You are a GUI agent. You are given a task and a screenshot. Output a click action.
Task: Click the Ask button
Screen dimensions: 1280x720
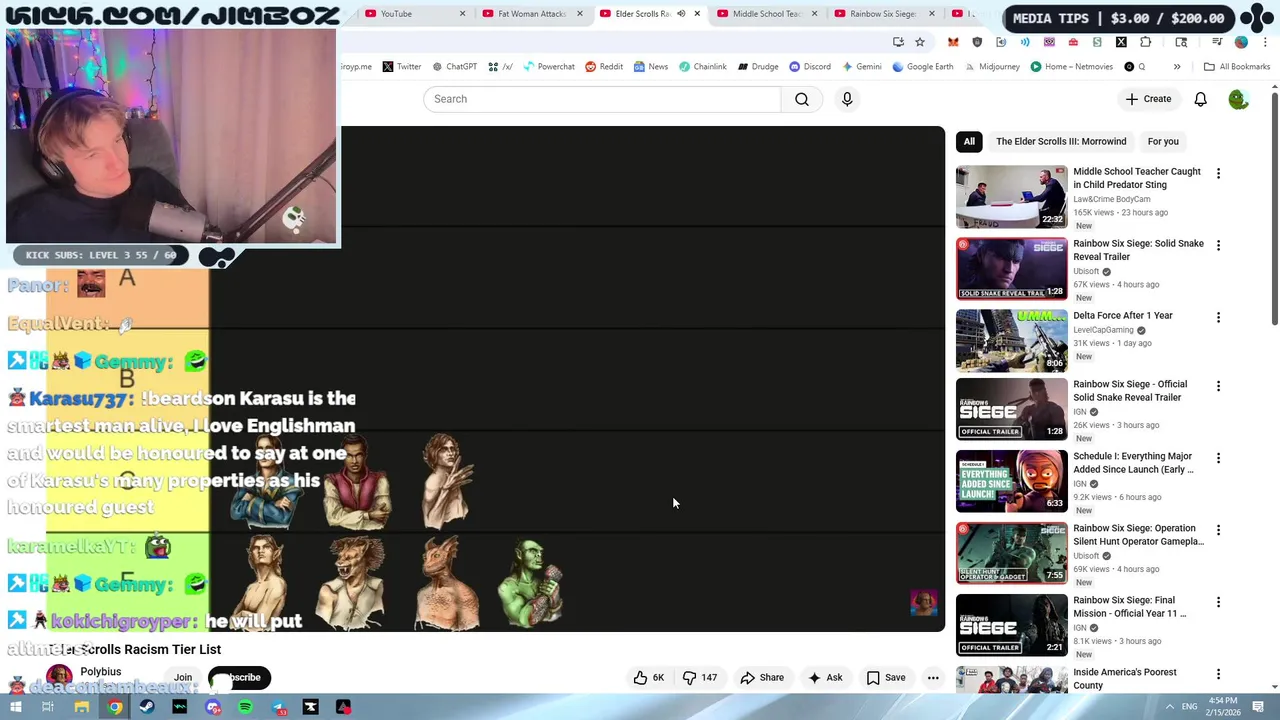point(825,677)
